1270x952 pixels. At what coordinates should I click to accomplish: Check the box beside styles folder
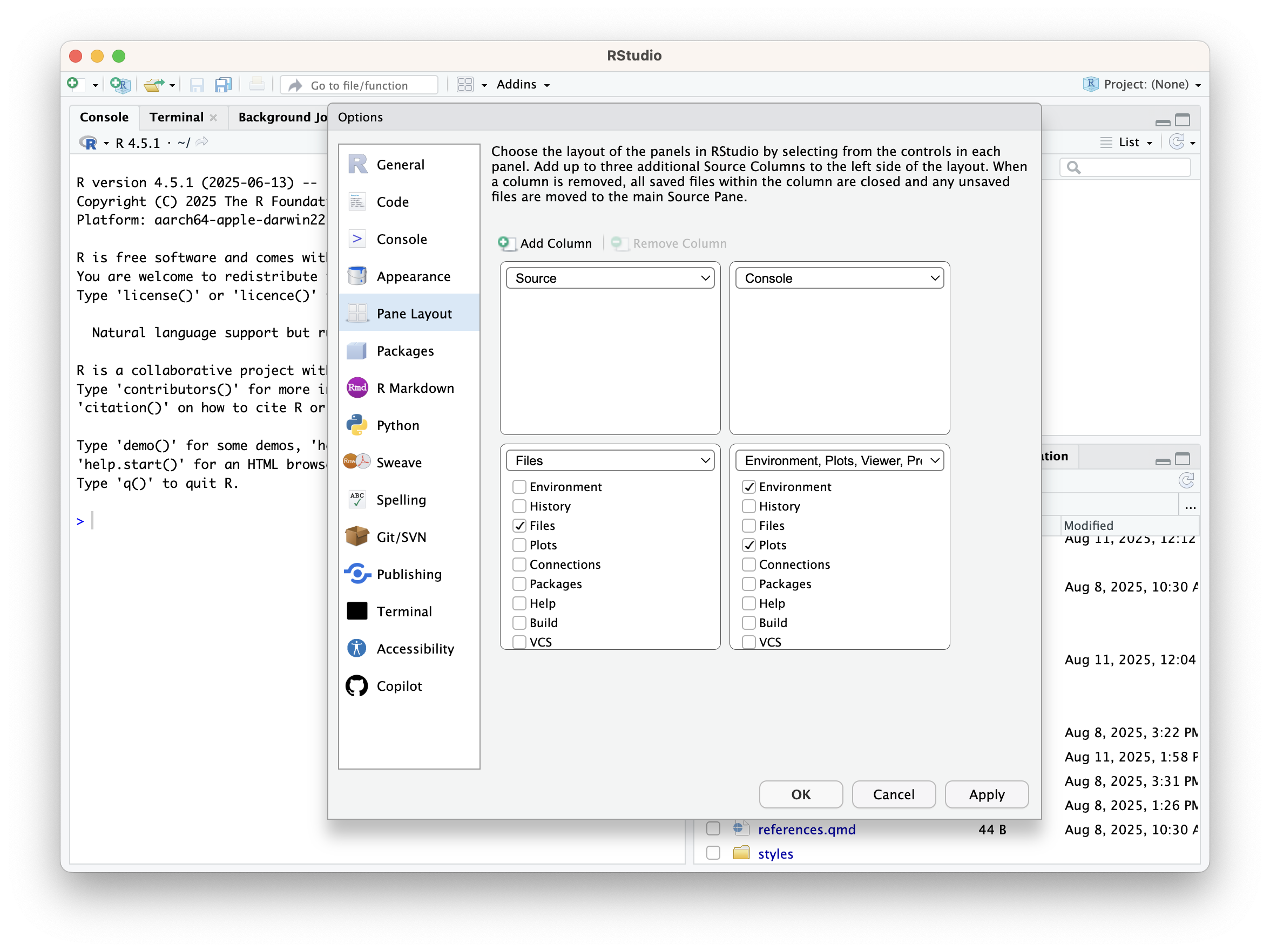tap(713, 853)
